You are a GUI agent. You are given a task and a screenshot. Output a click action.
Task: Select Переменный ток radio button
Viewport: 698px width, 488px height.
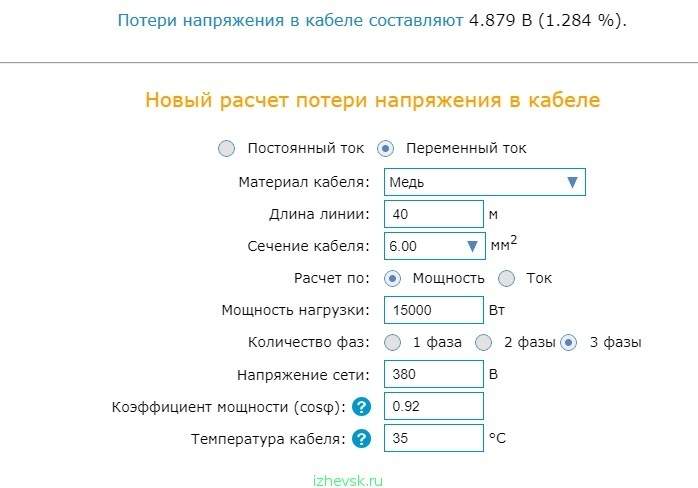[x=386, y=148]
